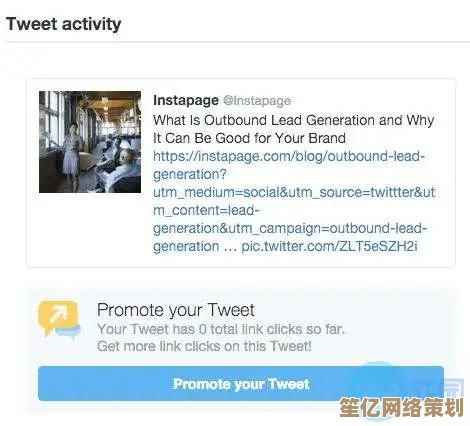Screen dimensions: 470x426
Task: Click the Promote your Tweet heading text
Action: pyautogui.click(x=176, y=310)
